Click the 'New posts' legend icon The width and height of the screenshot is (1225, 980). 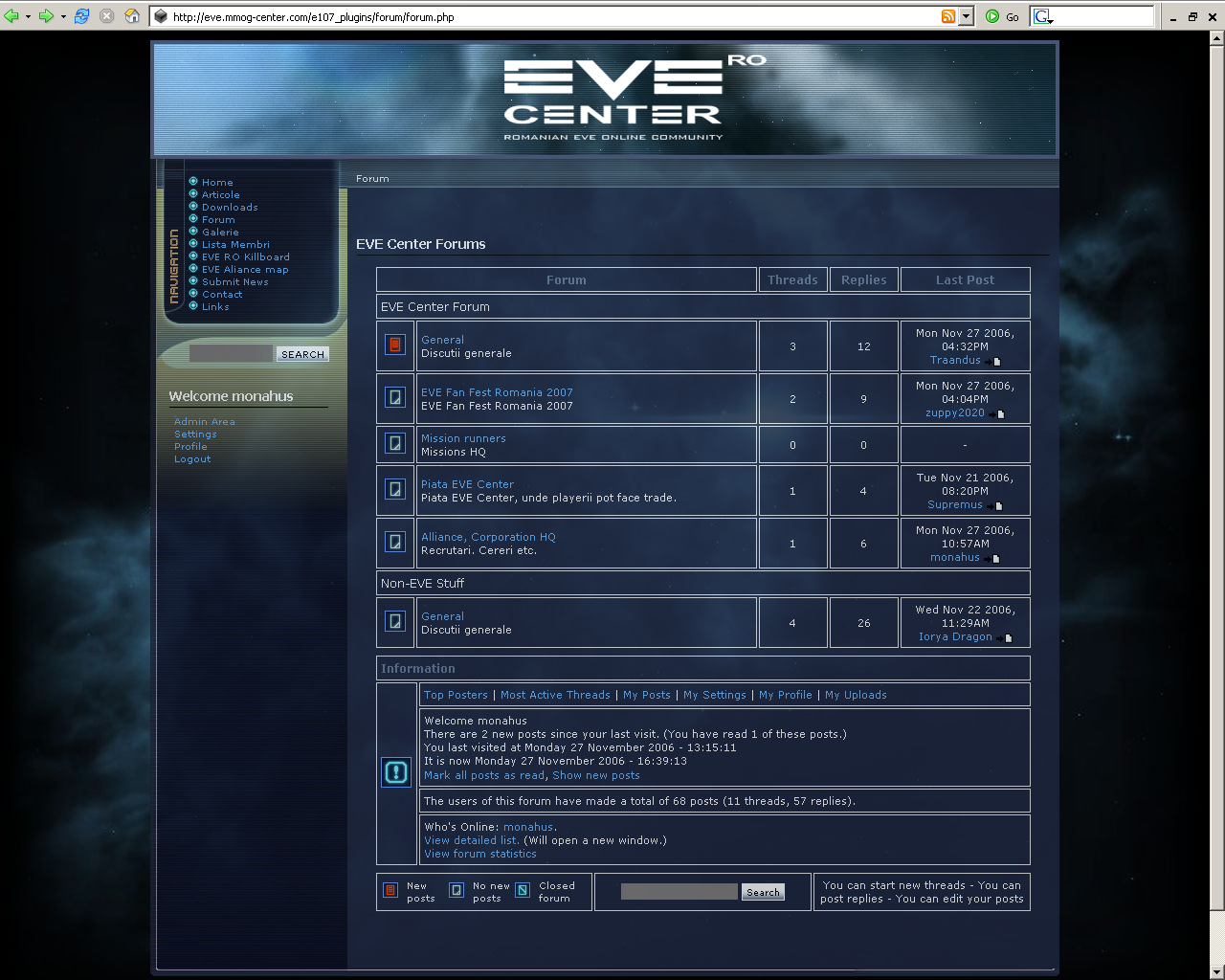click(x=390, y=890)
